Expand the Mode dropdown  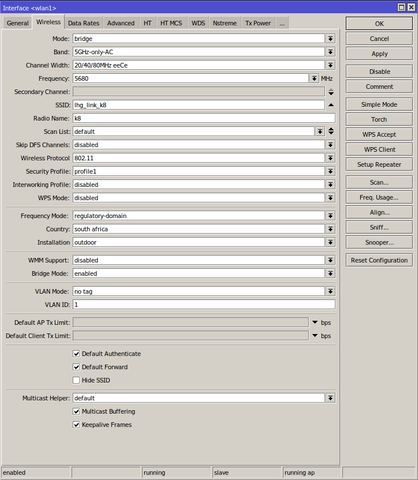[330, 39]
